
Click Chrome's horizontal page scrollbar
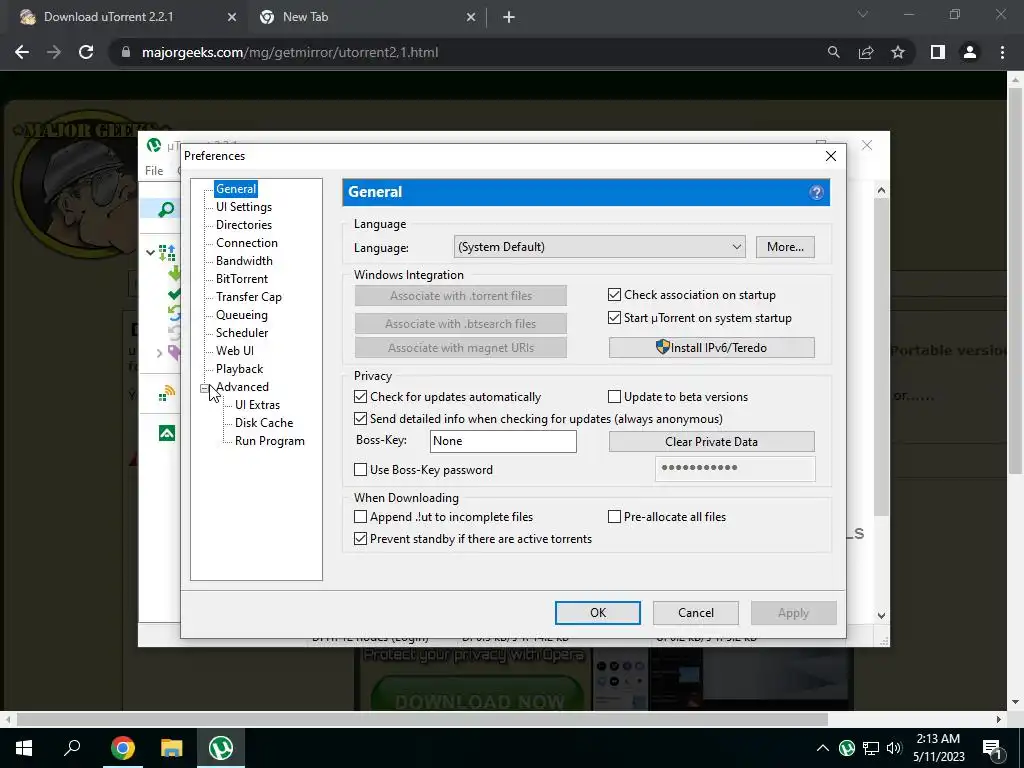422,720
